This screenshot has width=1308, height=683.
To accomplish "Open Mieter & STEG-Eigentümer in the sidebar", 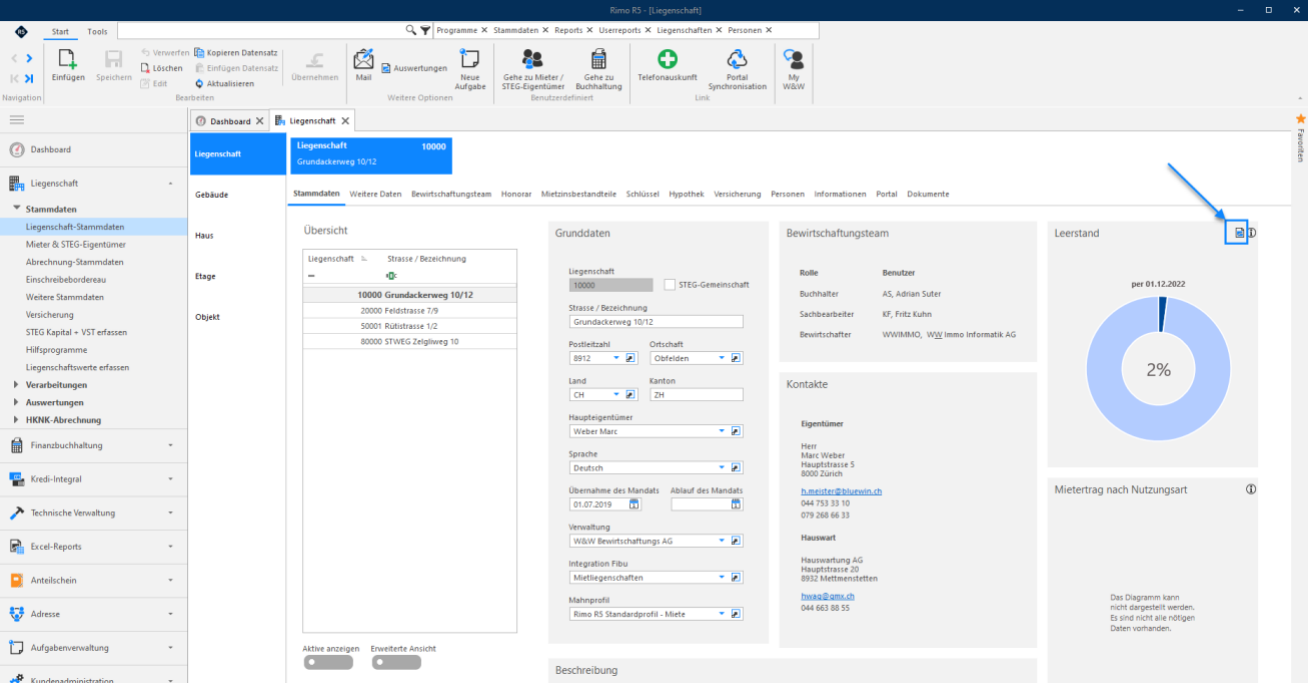I will click(76, 244).
